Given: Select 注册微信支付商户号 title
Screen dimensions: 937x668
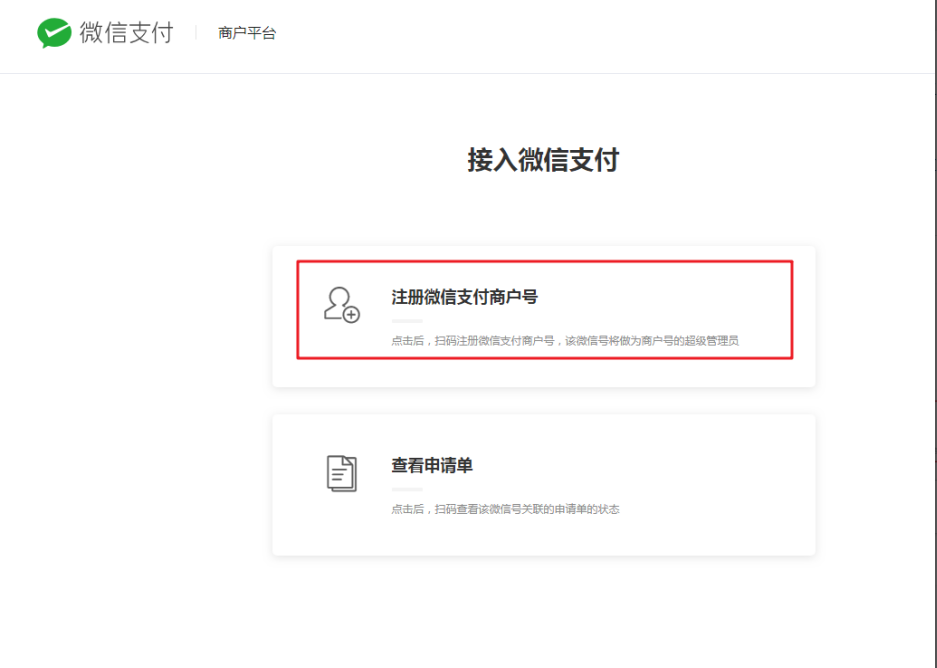Looking at the screenshot, I should (464, 297).
